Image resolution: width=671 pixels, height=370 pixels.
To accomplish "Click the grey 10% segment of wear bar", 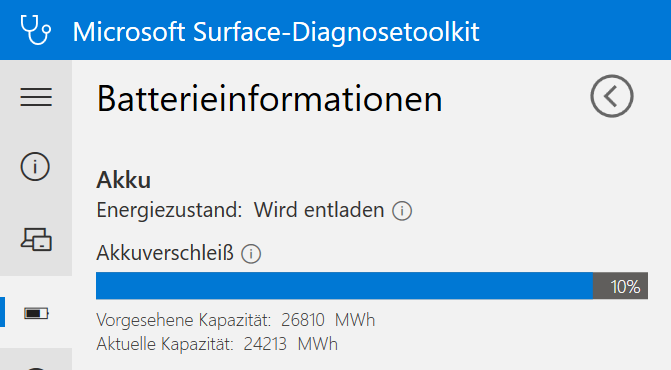I will tap(621, 286).
